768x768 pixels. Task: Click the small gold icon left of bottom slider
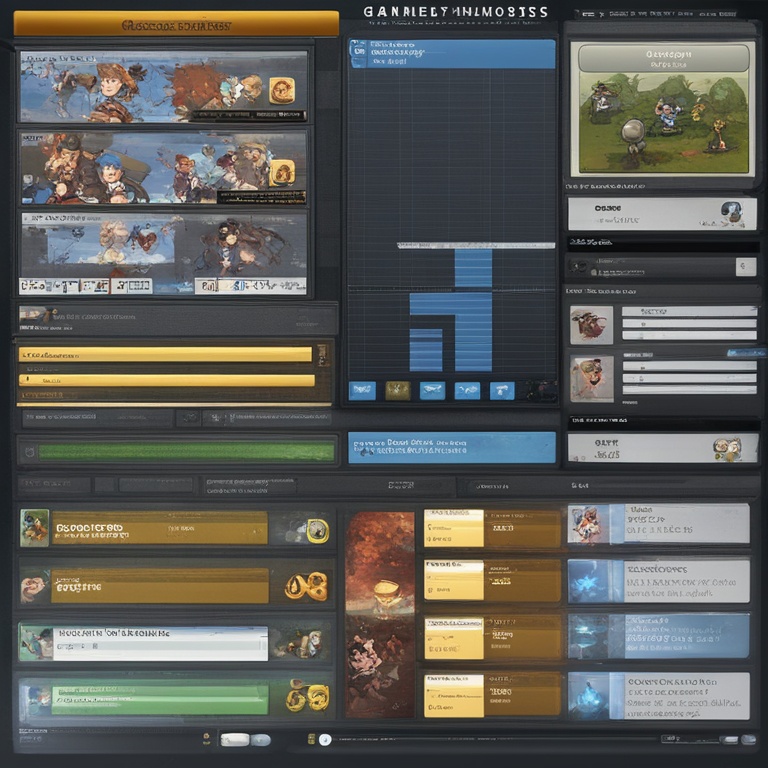tap(311, 740)
